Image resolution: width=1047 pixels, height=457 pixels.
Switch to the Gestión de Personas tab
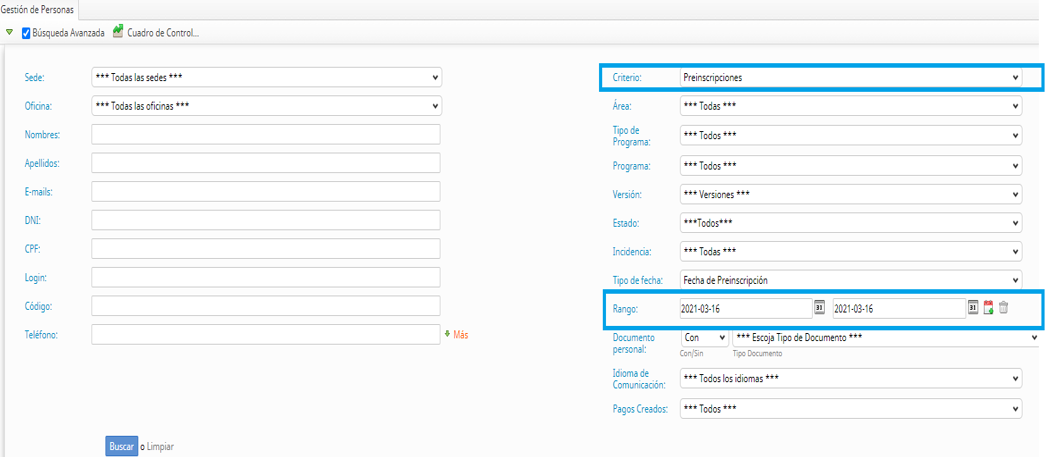point(37,9)
